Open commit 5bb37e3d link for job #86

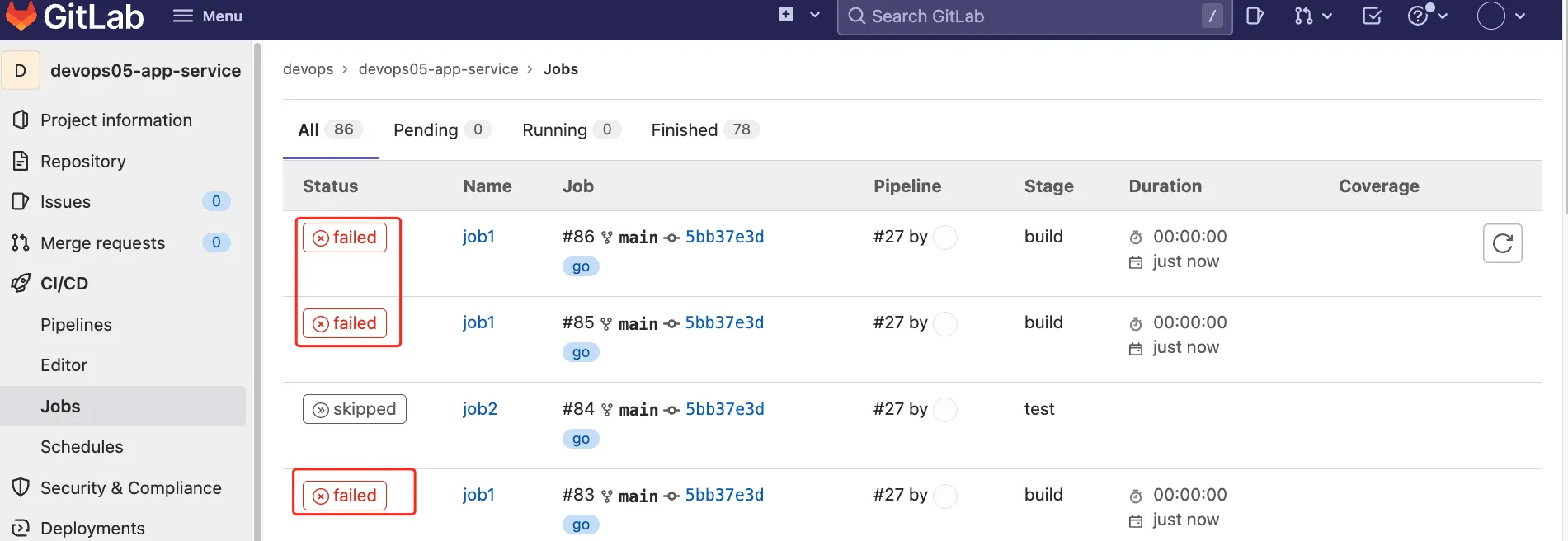click(x=724, y=237)
